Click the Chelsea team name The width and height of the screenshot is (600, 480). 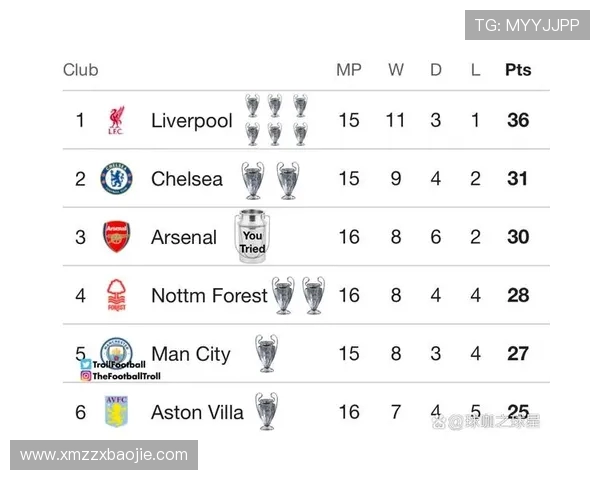click(187, 179)
